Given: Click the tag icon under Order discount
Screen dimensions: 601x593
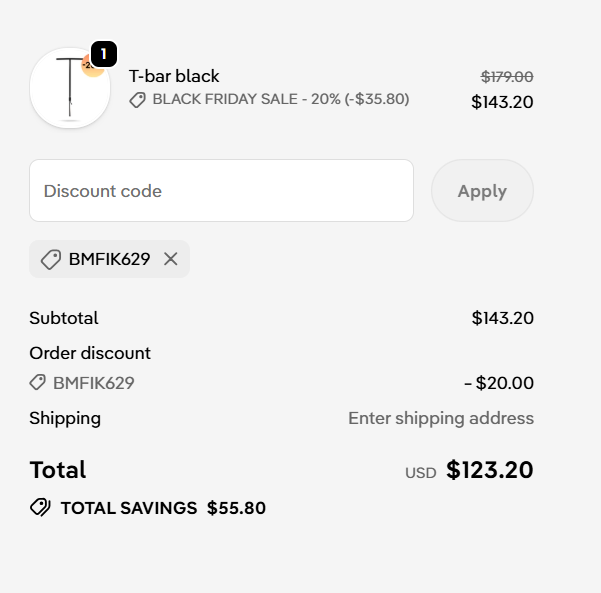Looking at the screenshot, I should click(38, 383).
